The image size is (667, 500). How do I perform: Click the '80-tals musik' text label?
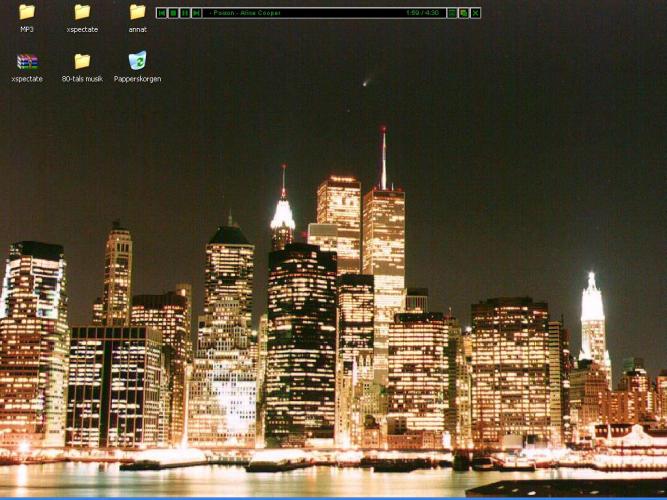82,79
